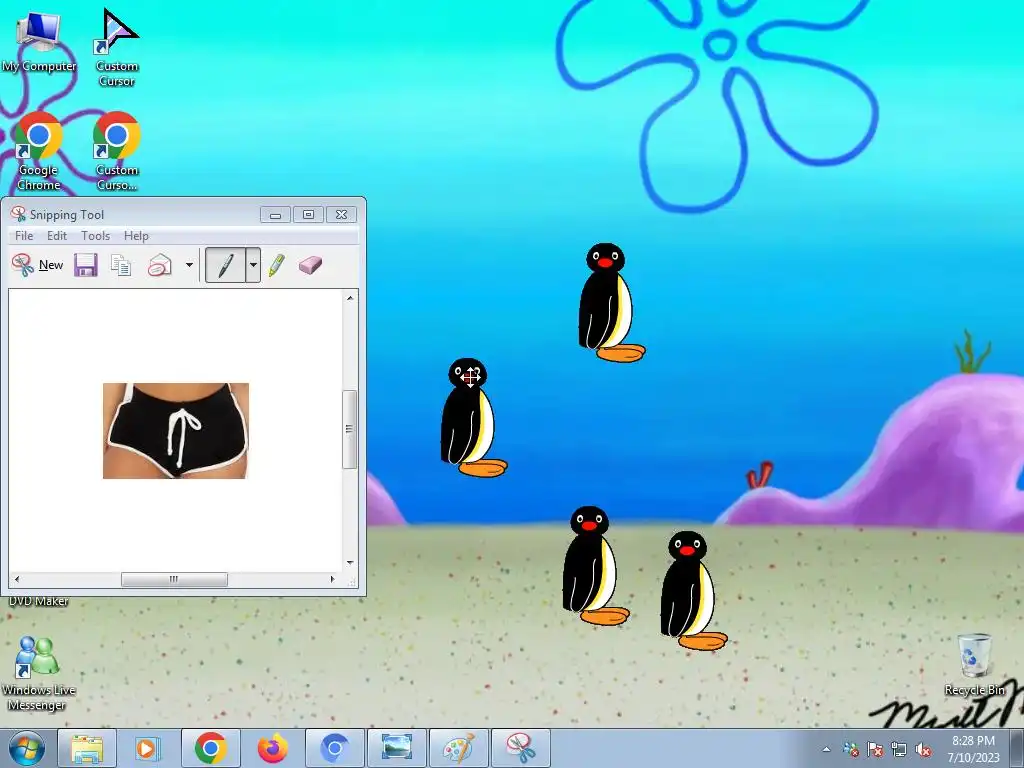Switch to Snipping Tool taskbar button
Viewport: 1024px width, 768px height.
coord(520,748)
